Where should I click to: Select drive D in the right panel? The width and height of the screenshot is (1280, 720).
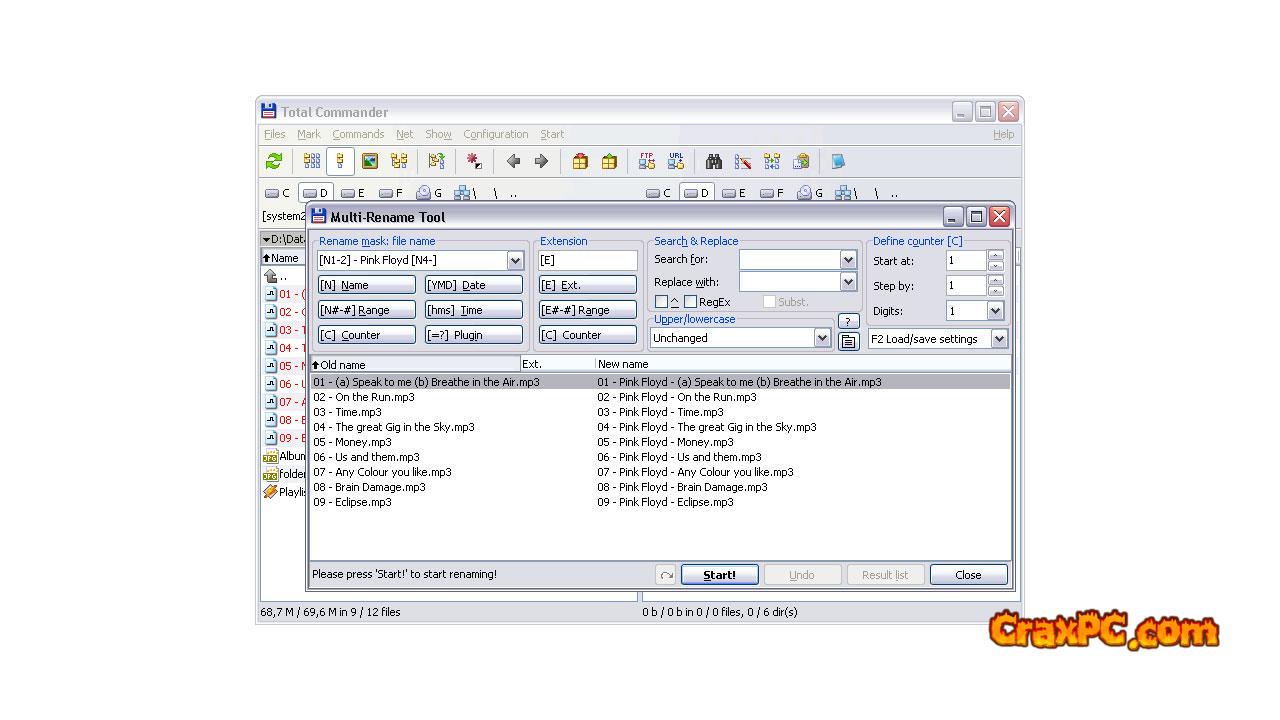pos(697,193)
